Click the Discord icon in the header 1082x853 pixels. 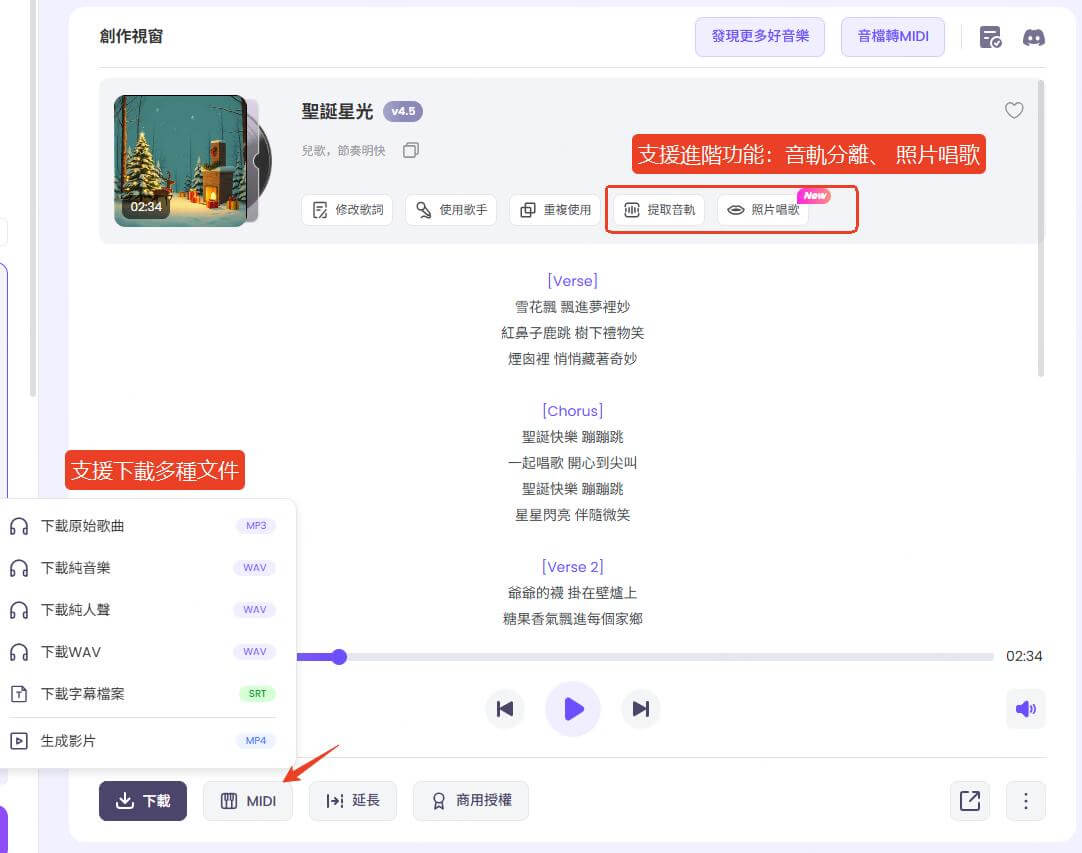point(1033,38)
